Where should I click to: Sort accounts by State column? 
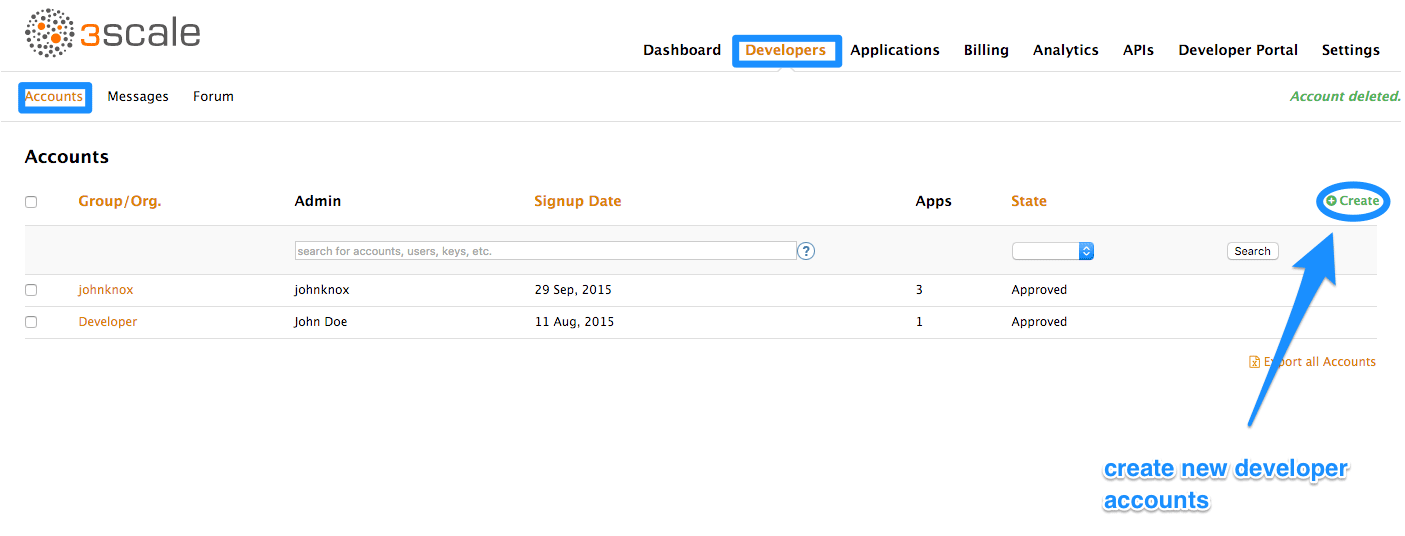[1028, 201]
